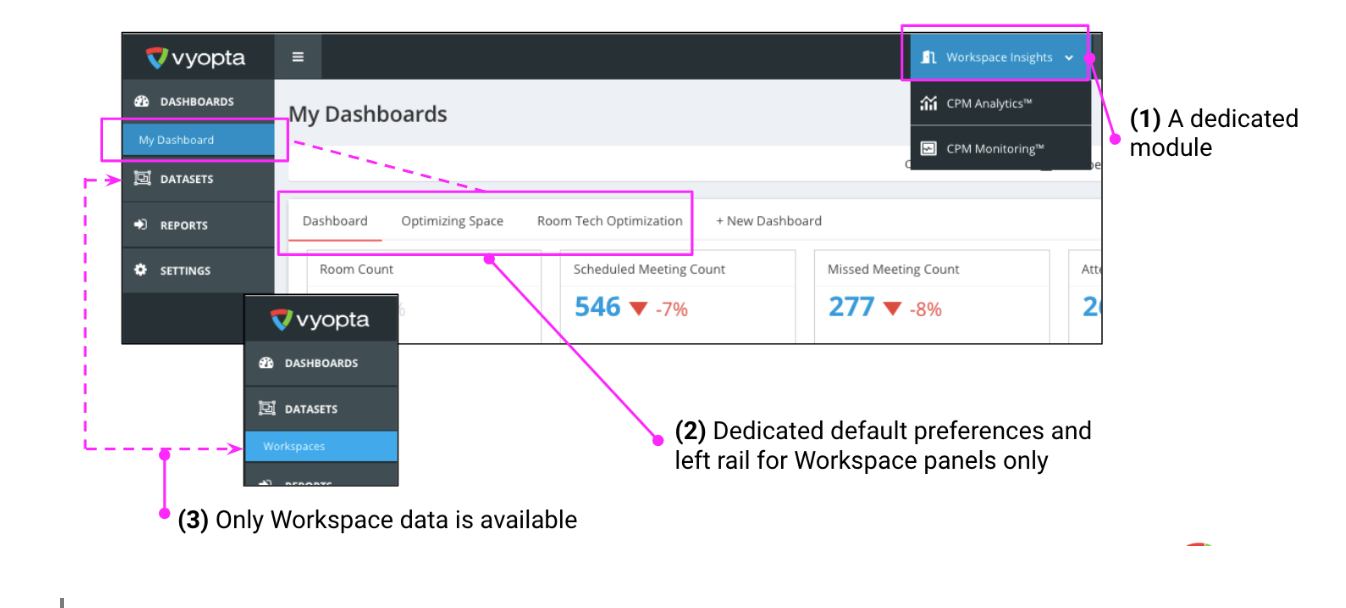Click the Reports arrow icon in sidebar
Viewport: 1346px width, 608px height.
[141, 225]
